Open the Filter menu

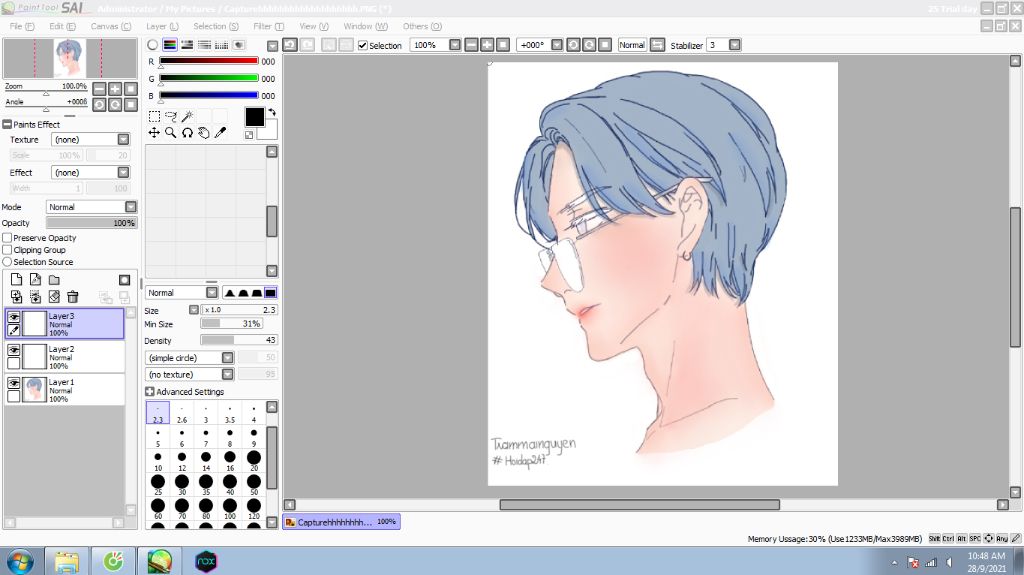[x=268, y=26]
